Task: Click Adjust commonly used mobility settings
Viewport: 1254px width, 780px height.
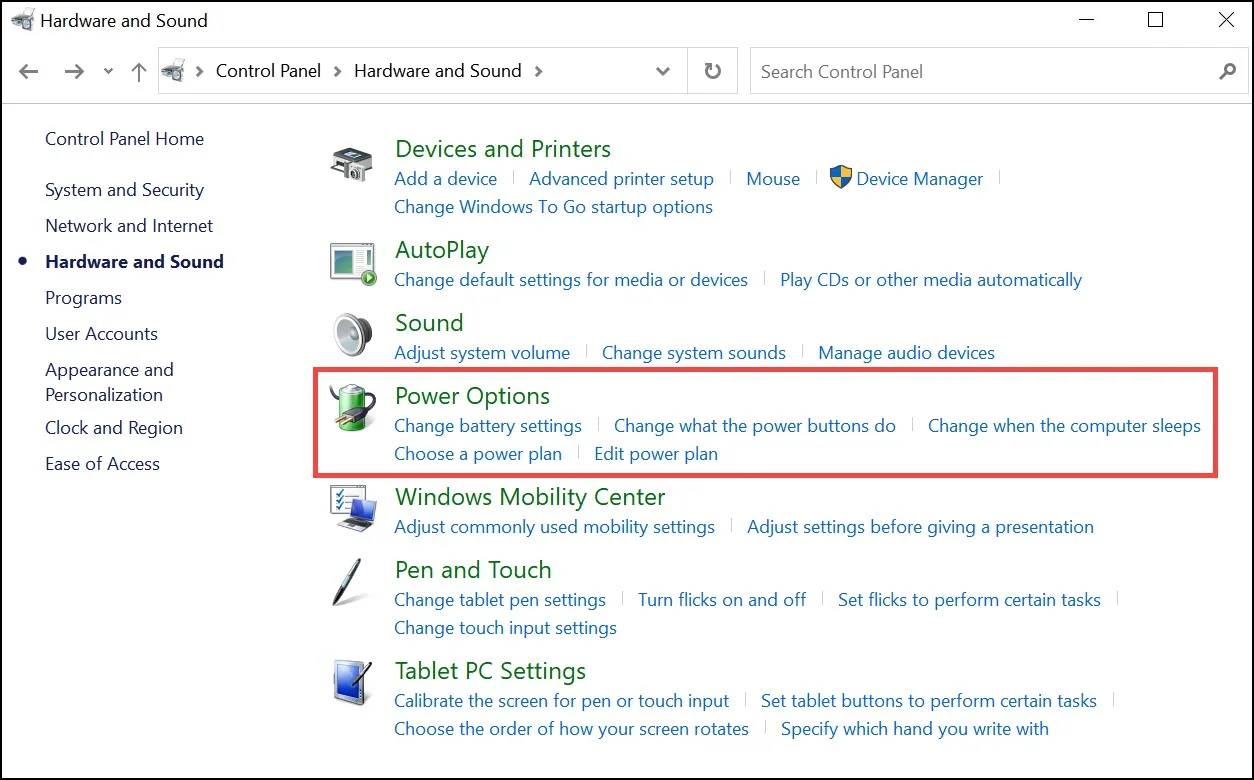Action: 554,527
